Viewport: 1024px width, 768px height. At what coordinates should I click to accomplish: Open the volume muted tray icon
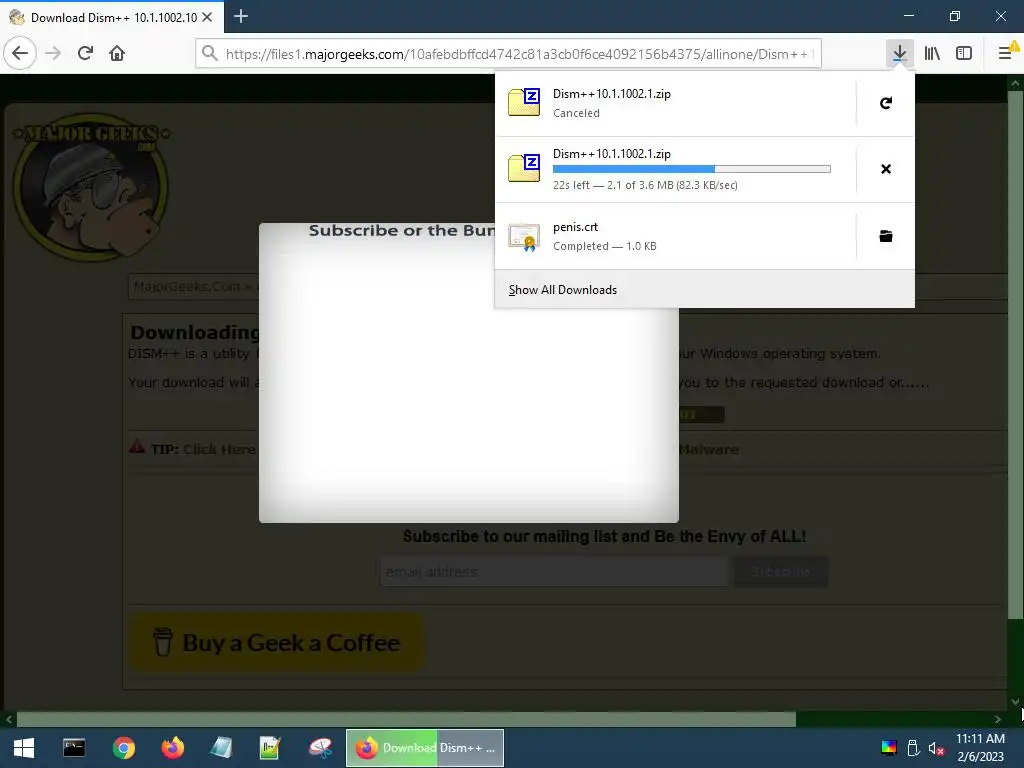pyautogui.click(x=936, y=748)
